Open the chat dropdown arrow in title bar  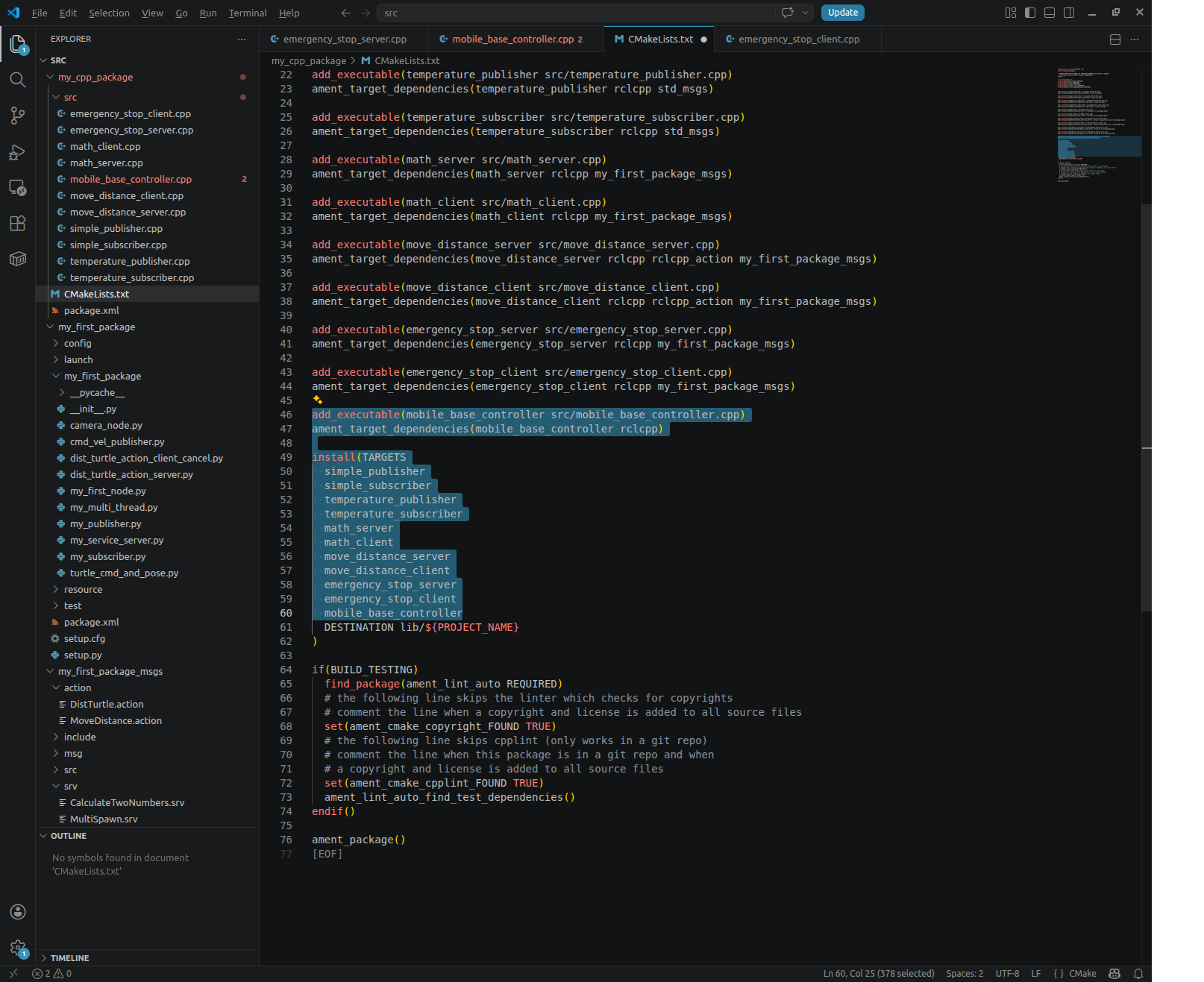click(x=805, y=13)
